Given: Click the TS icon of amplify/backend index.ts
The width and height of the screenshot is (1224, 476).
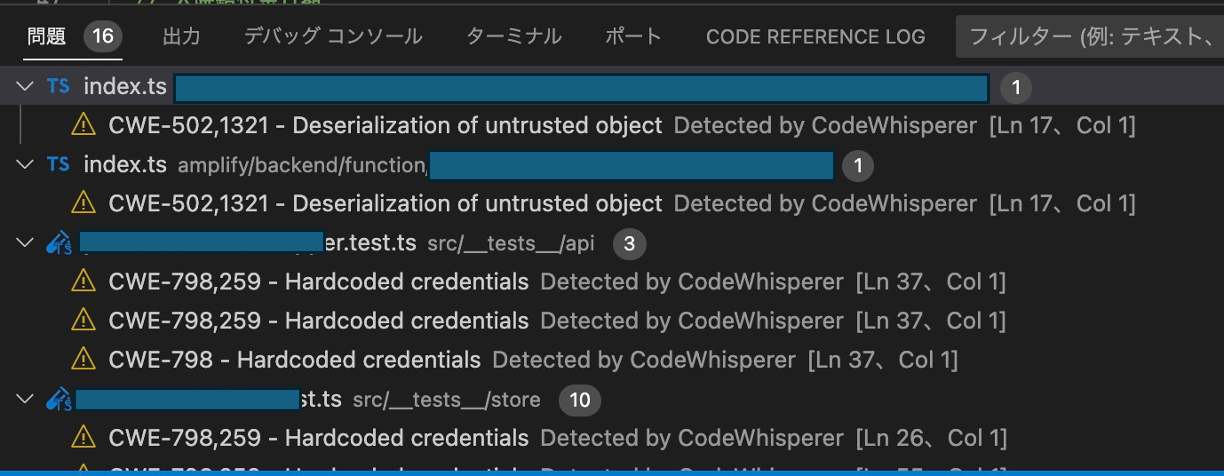Looking at the screenshot, I should coord(59,165).
